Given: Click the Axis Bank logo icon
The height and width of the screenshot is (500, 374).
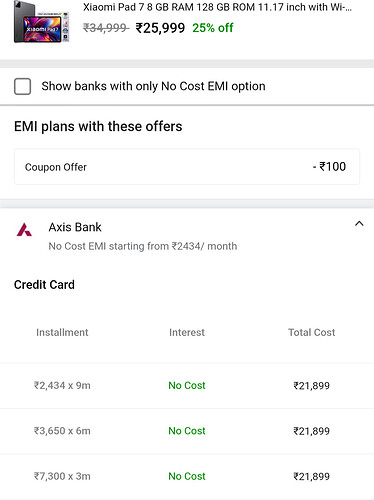Looking at the screenshot, I should 24,230.
